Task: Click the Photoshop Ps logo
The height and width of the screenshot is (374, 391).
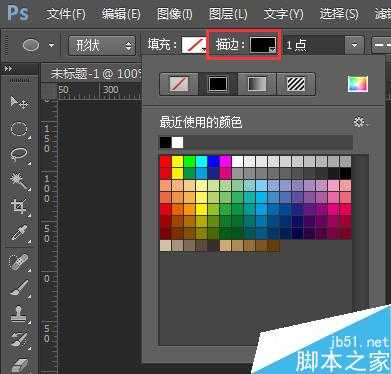Action: click(18, 13)
